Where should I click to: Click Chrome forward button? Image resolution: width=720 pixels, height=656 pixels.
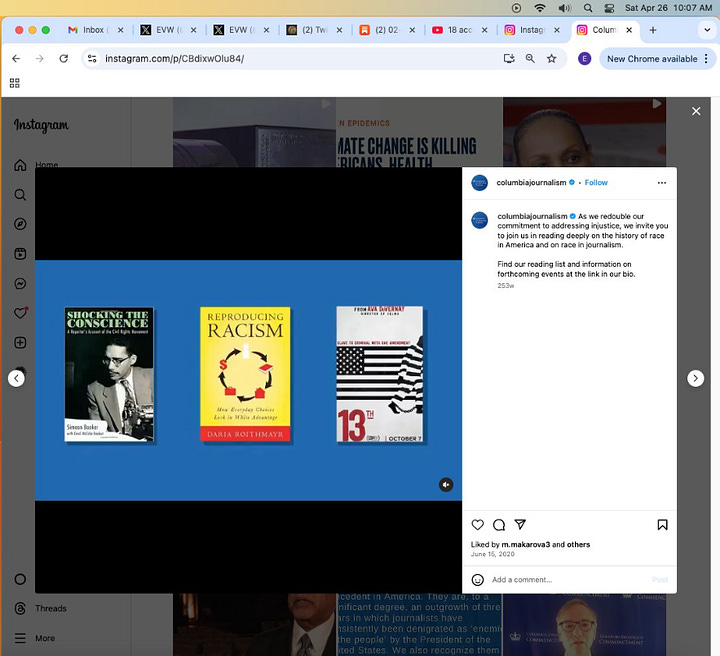point(39,58)
